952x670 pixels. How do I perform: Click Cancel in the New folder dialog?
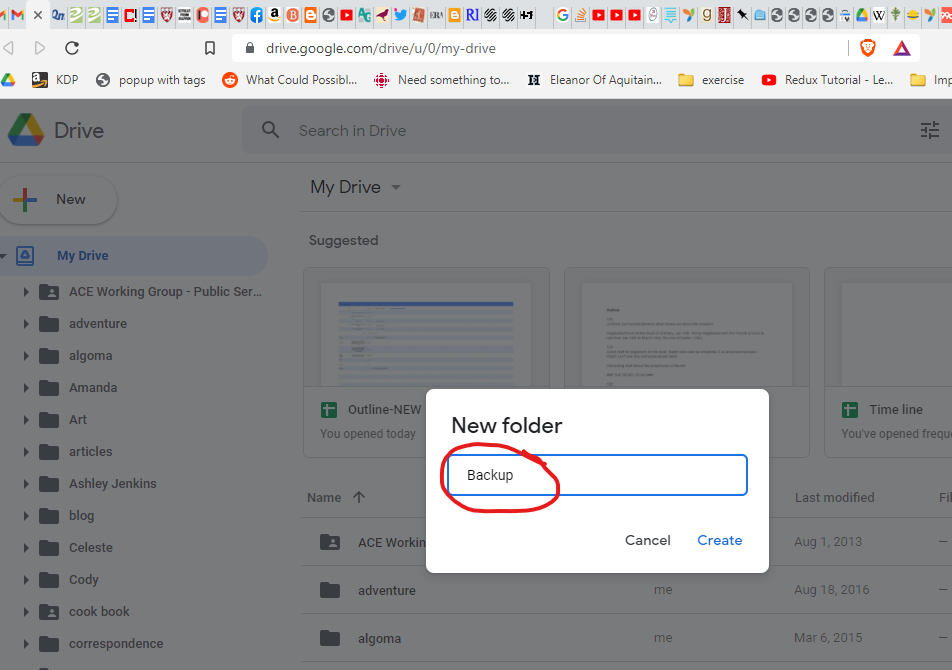coord(647,540)
